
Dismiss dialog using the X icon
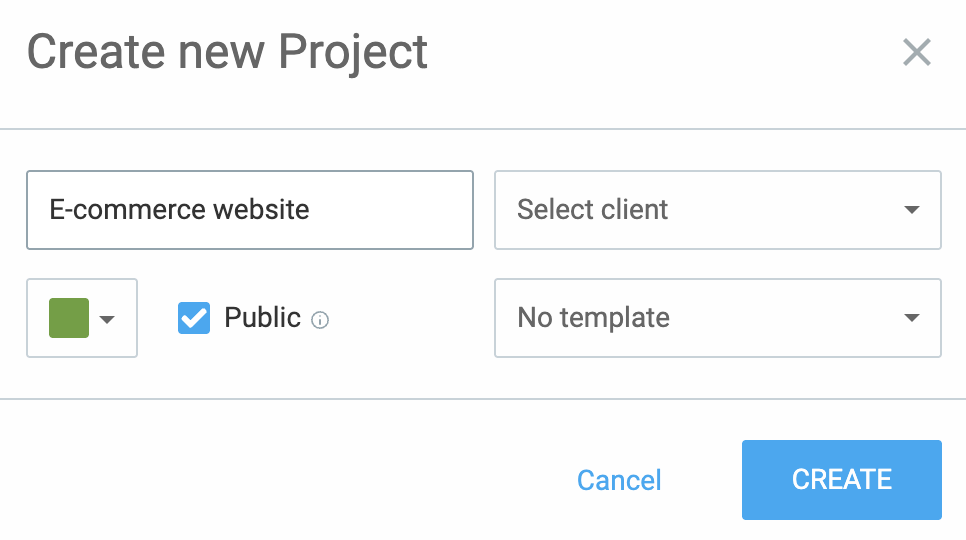pyautogui.click(x=916, y=52)
